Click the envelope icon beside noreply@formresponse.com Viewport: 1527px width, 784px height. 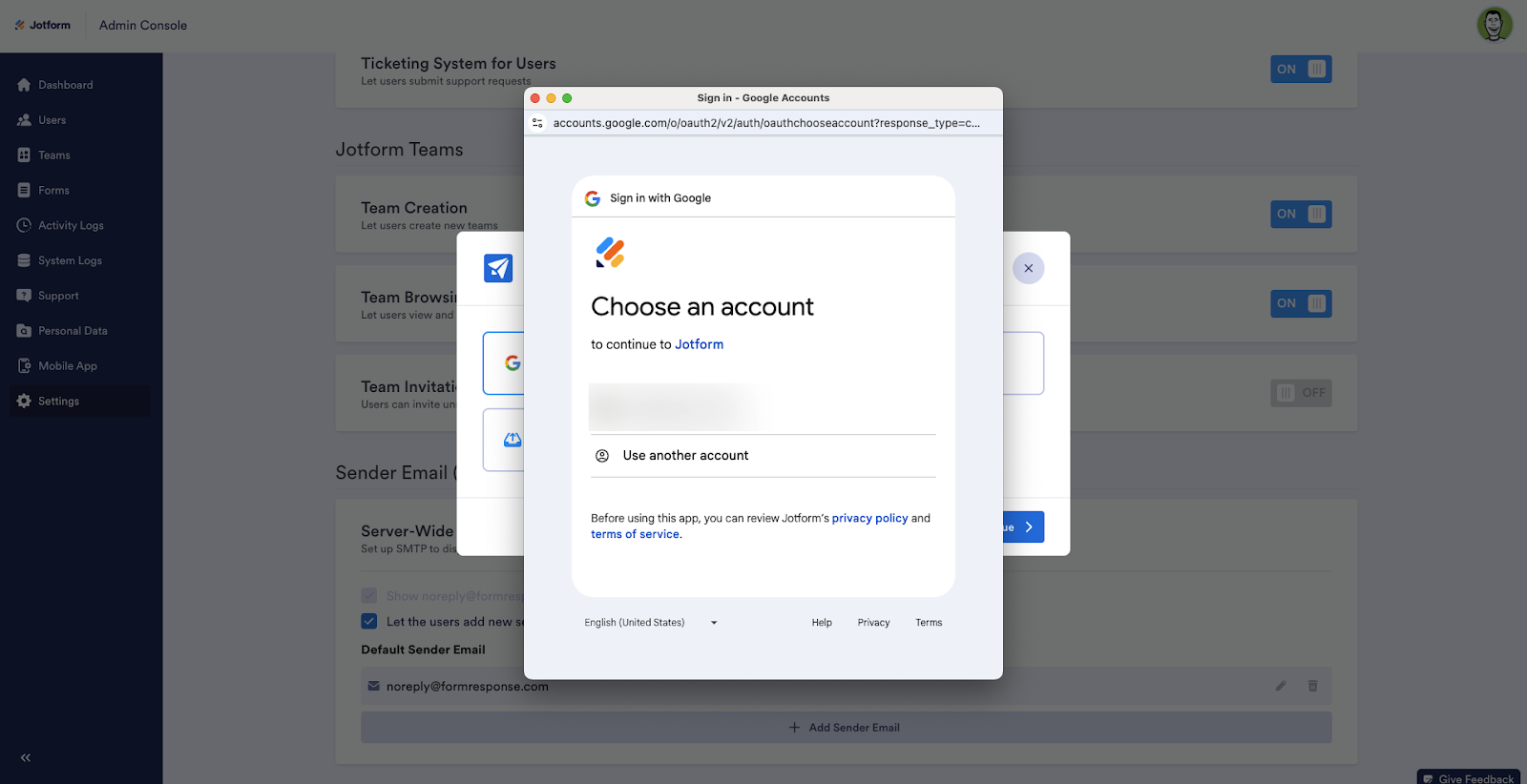pos(374,686)
